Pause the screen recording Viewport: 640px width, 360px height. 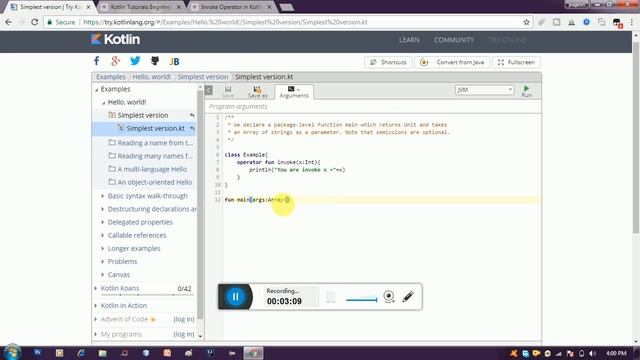[x=235, y=297]
